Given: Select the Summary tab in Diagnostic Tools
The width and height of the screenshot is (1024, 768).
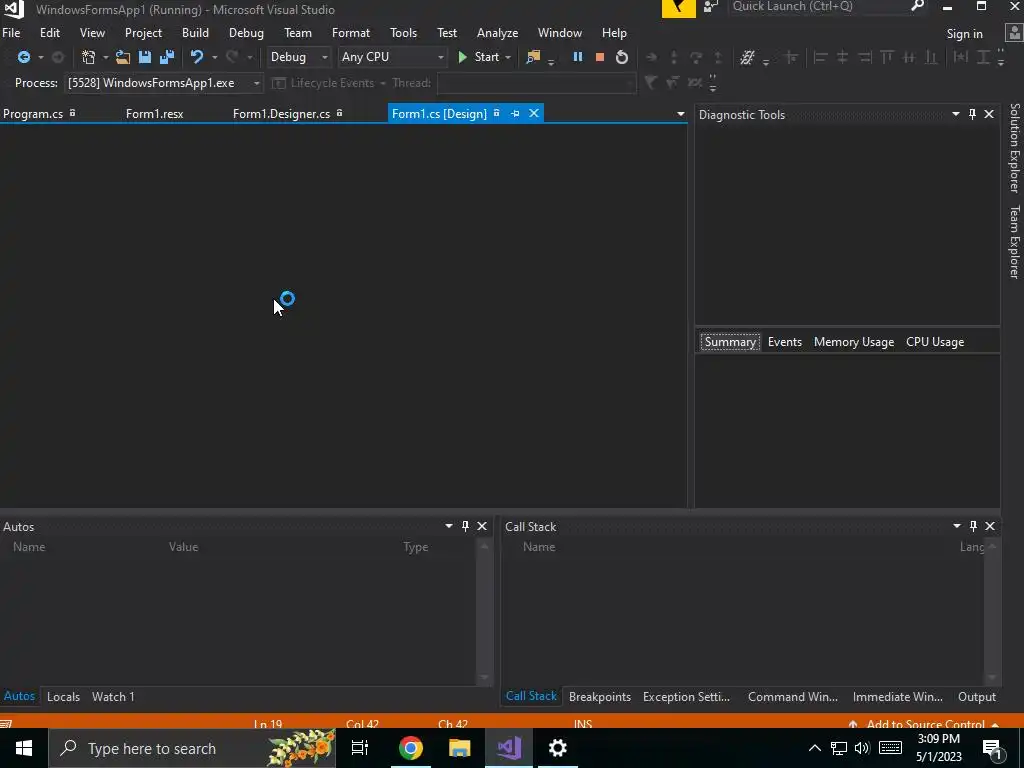Looking at the screenshot, I should 730,342.
